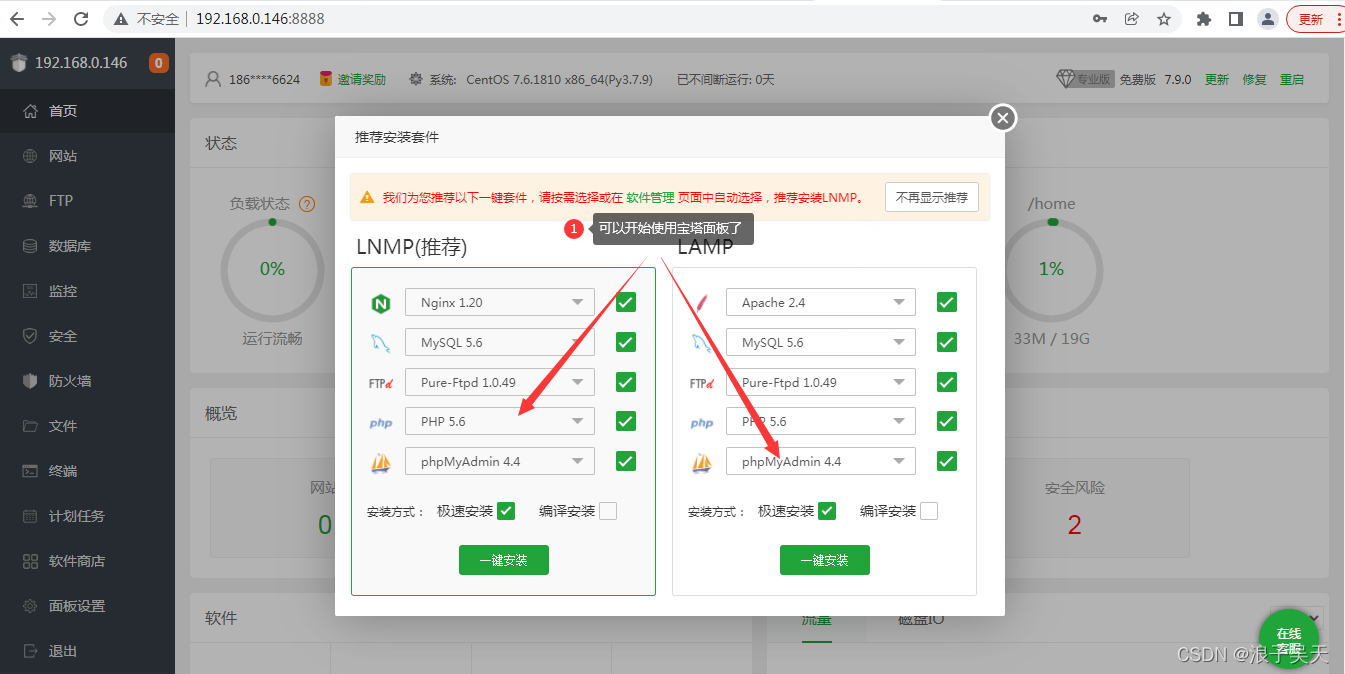Click the LAMP 一键安装 button
The image size is (1345, 674).
[825, 560]
